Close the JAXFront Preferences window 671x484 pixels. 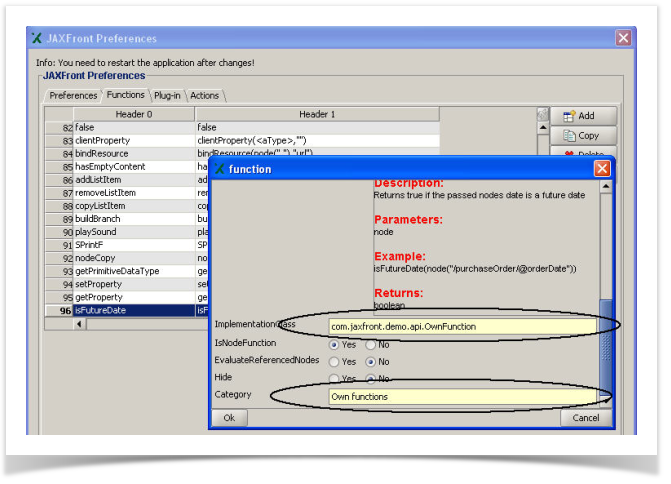pyautogui.click(x=623, y=39)
